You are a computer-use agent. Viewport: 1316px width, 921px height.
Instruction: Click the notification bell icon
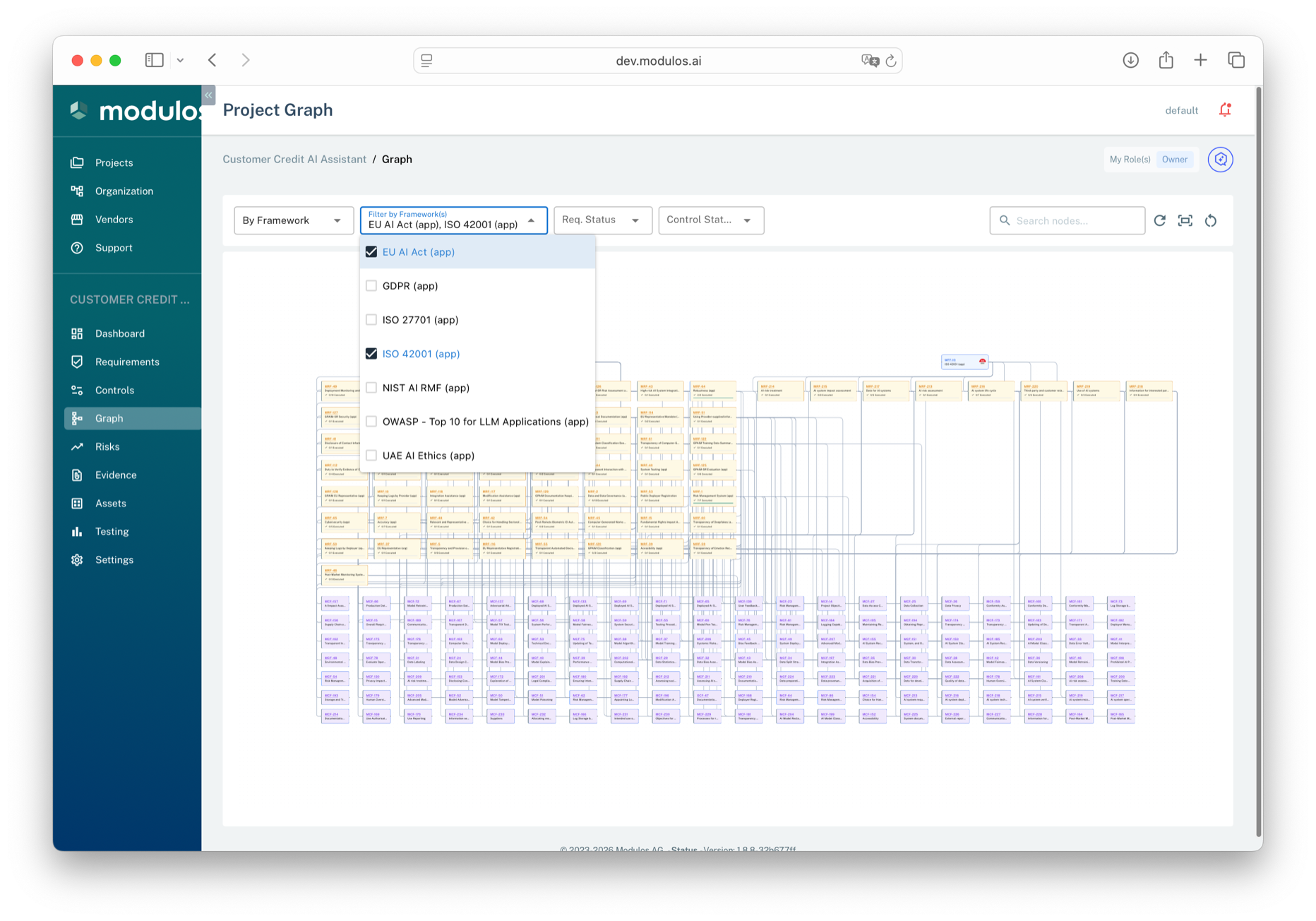click(x=1225, y=109)
